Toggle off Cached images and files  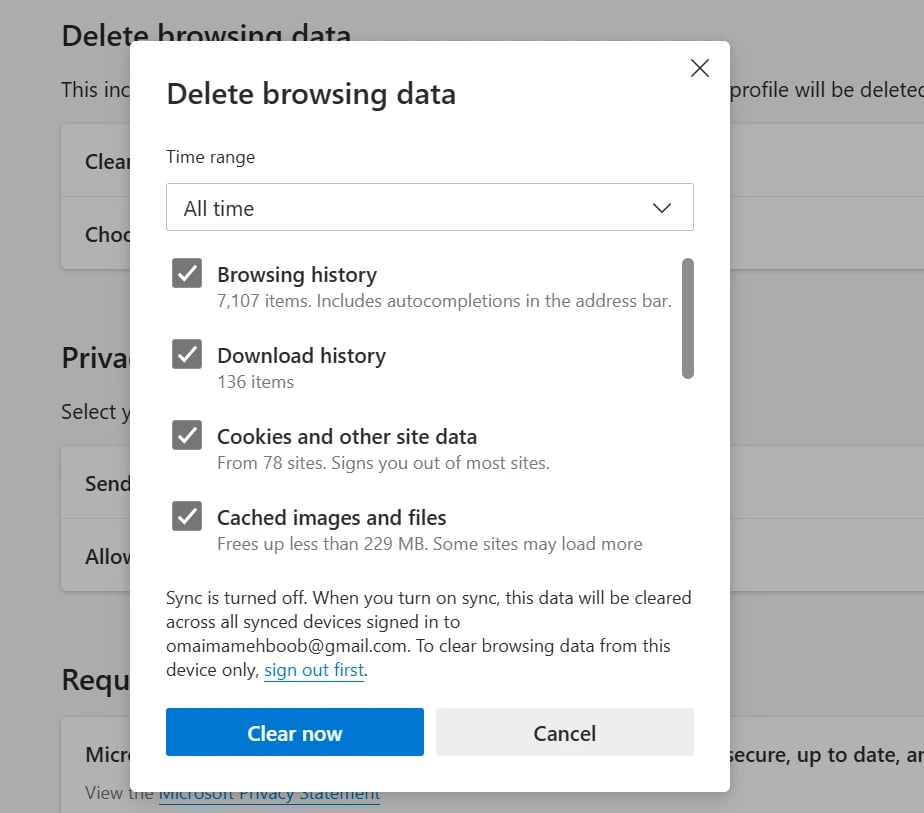click(x=187, y=516)
